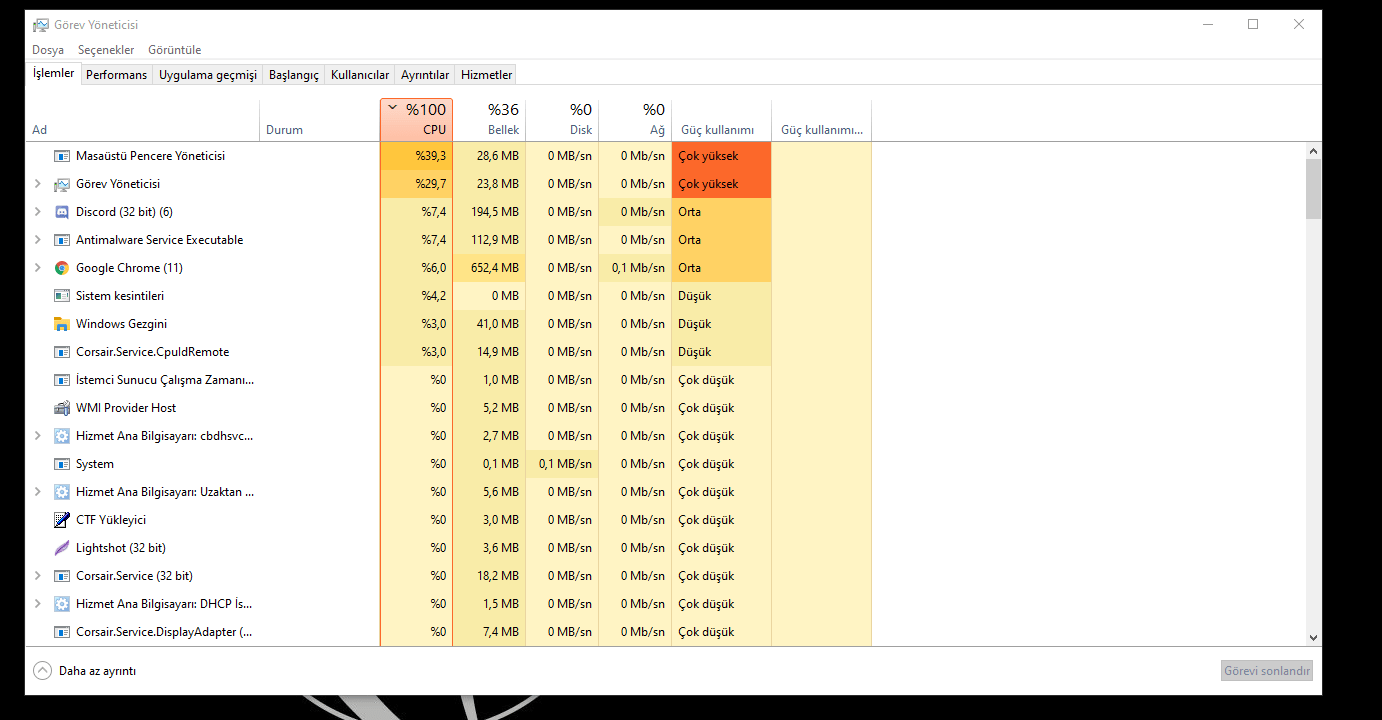
Task: Select the System process icon
Action: 62,464
